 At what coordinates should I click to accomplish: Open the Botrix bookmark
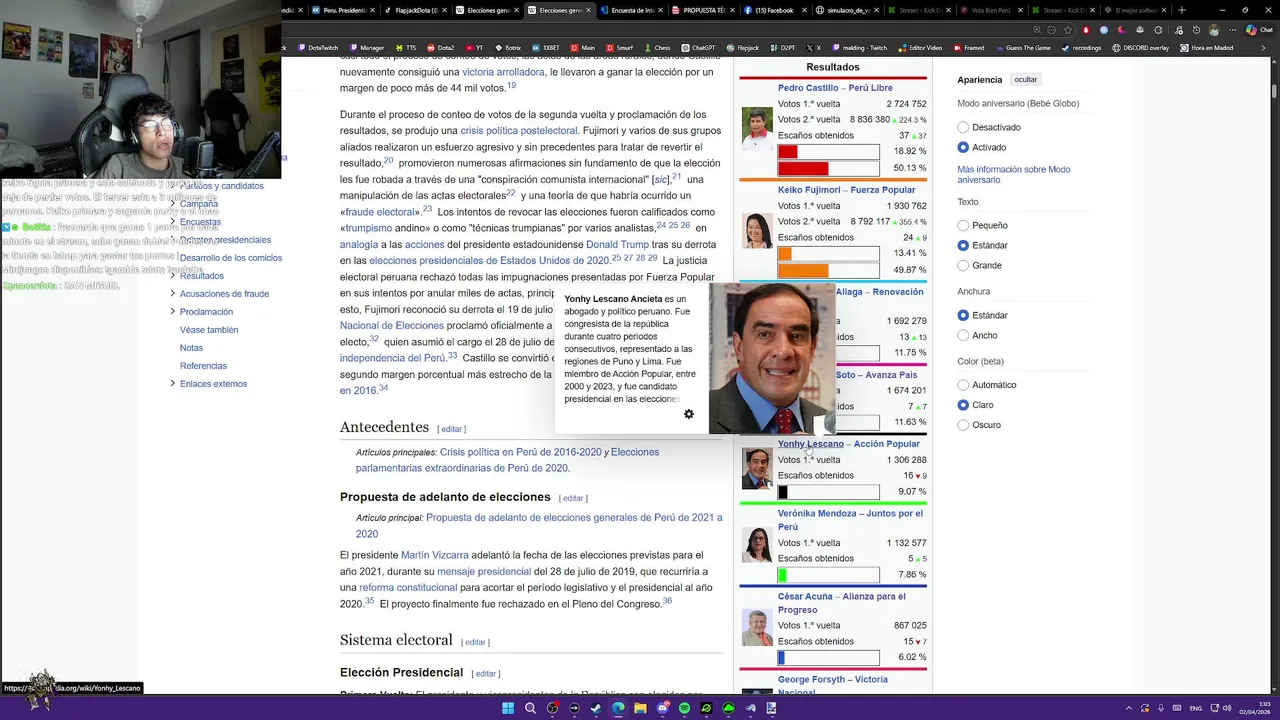coord(507,48)
